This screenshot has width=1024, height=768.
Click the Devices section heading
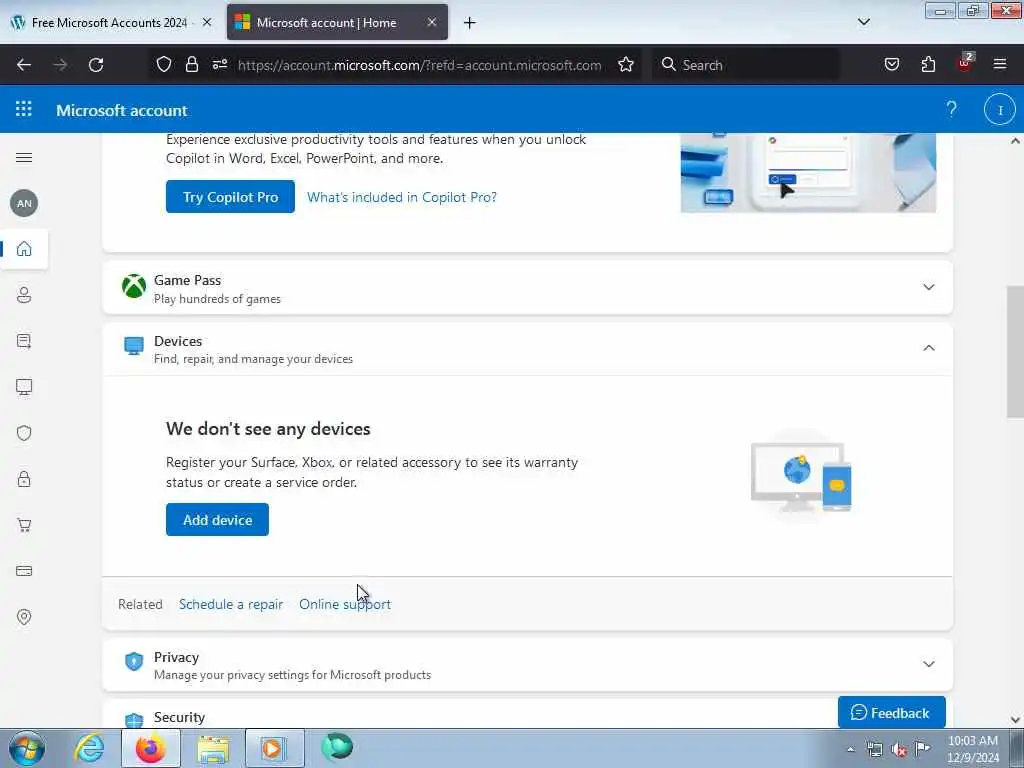click(178, 341)
